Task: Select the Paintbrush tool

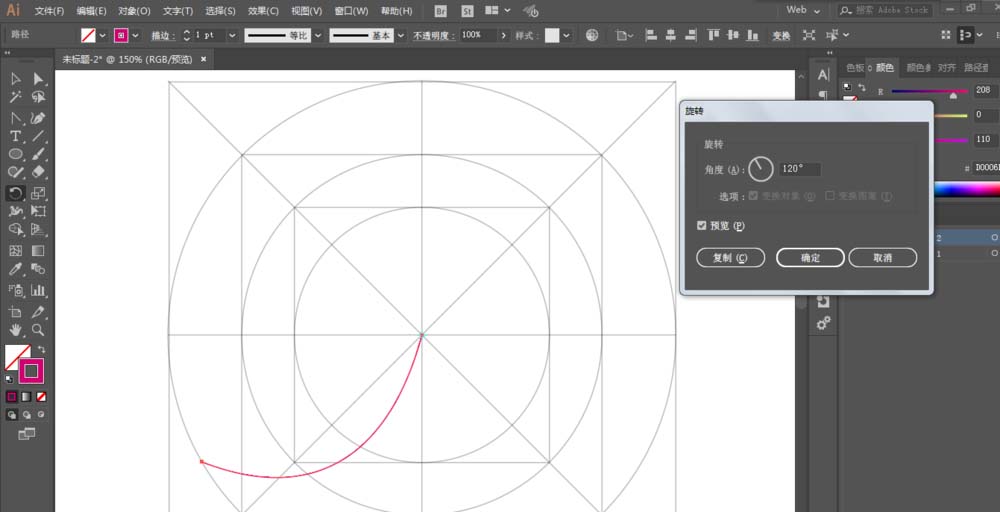Action: [x=38, y=154]
